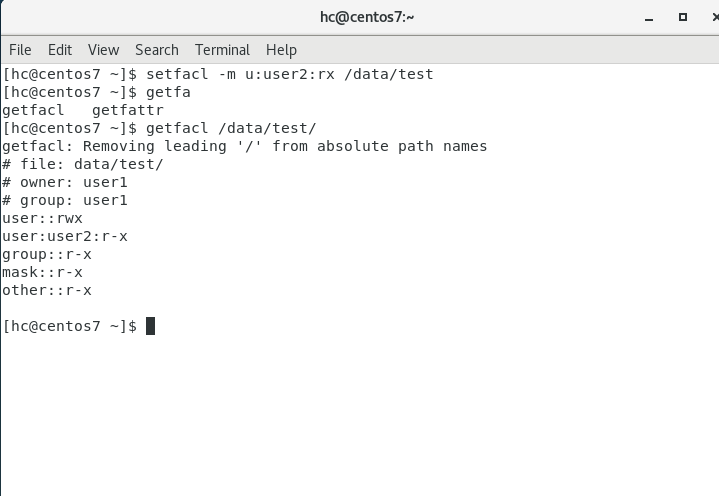Open the File menu

point(20,50)
